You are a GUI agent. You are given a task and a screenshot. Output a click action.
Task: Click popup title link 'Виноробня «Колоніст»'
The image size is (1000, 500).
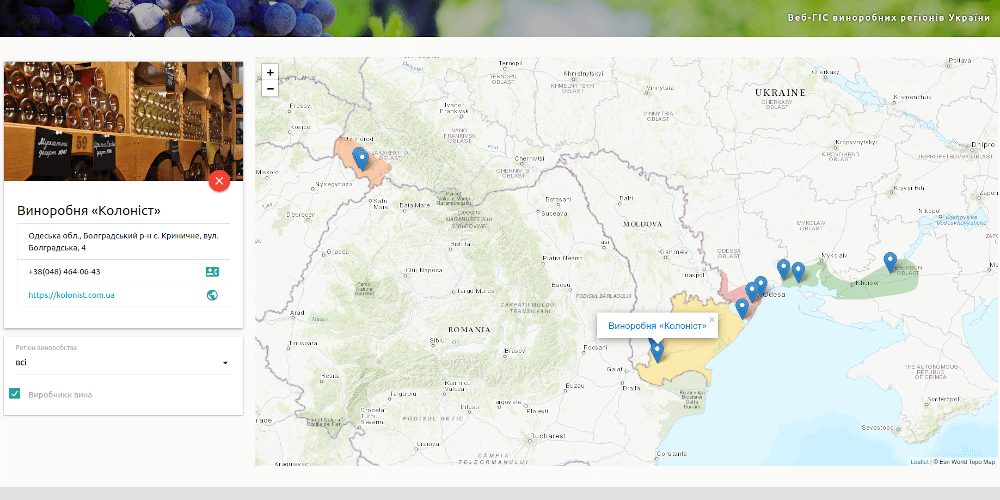tap(657, 326)
